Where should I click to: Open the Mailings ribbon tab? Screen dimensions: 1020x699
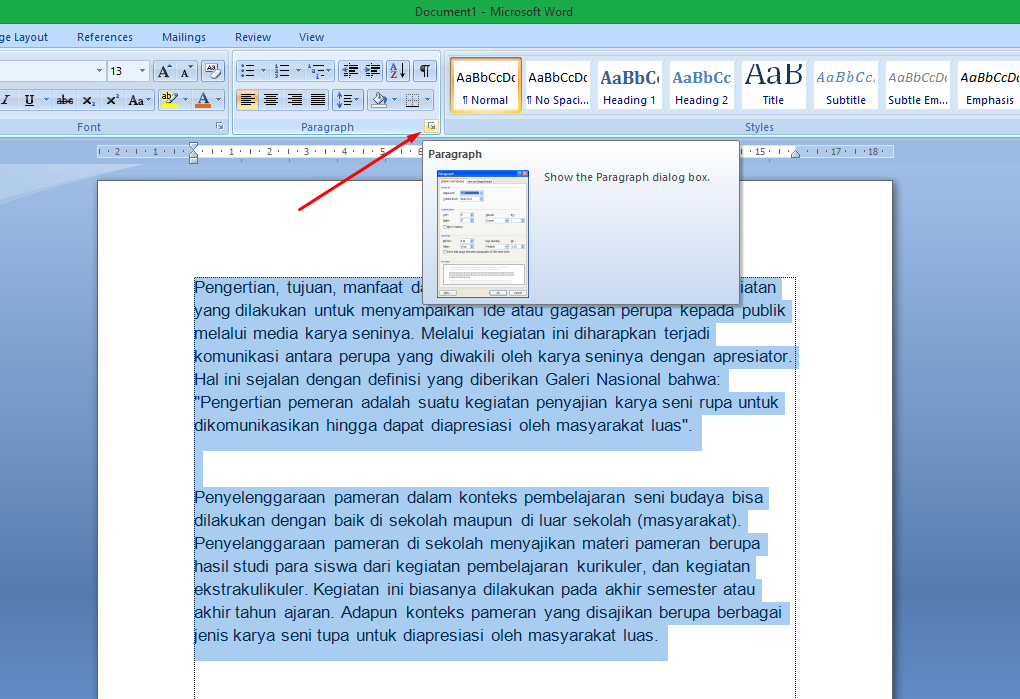click(x=184, y=37)
